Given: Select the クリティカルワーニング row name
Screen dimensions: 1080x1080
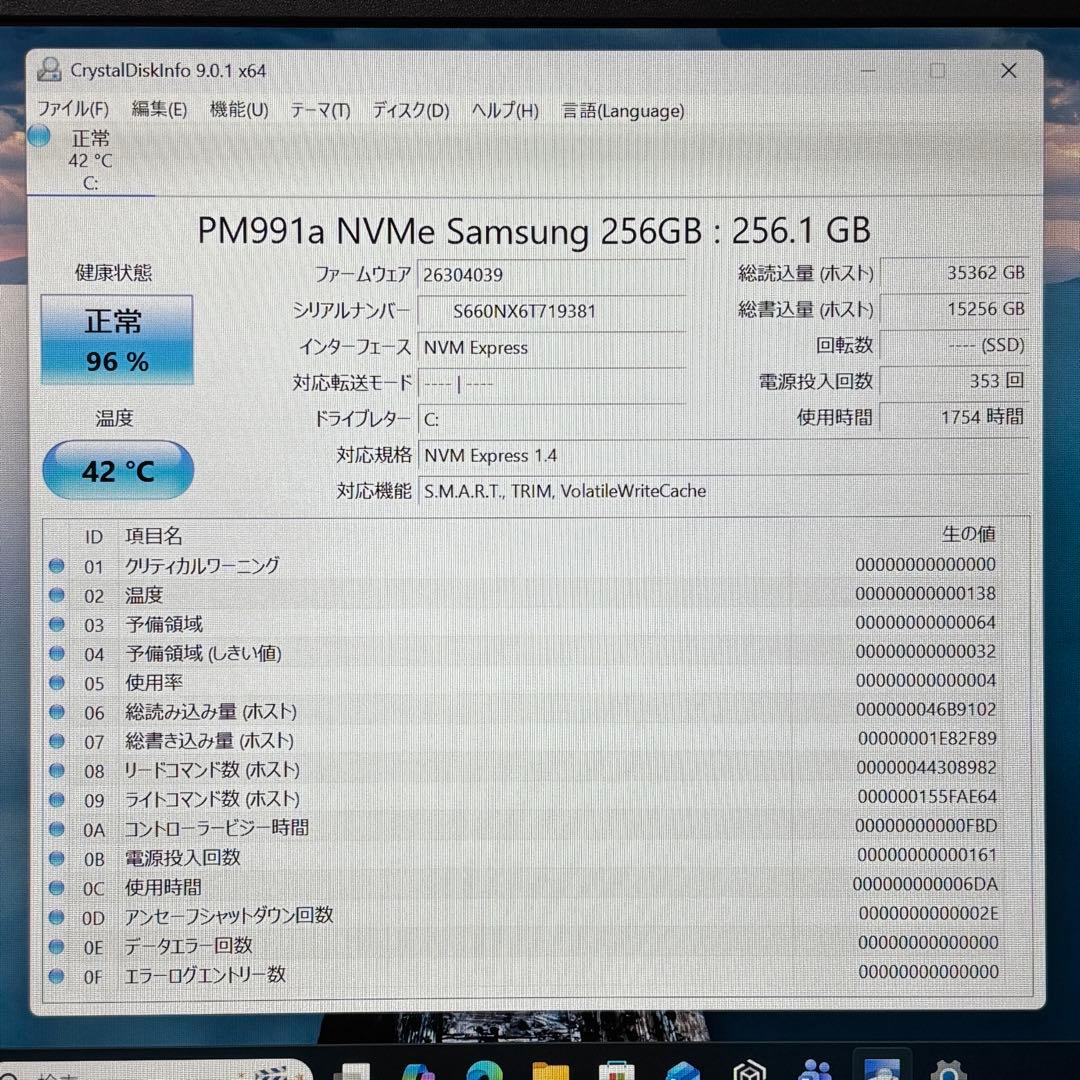Looking at the screenshot, I should [x=202, y=565].
